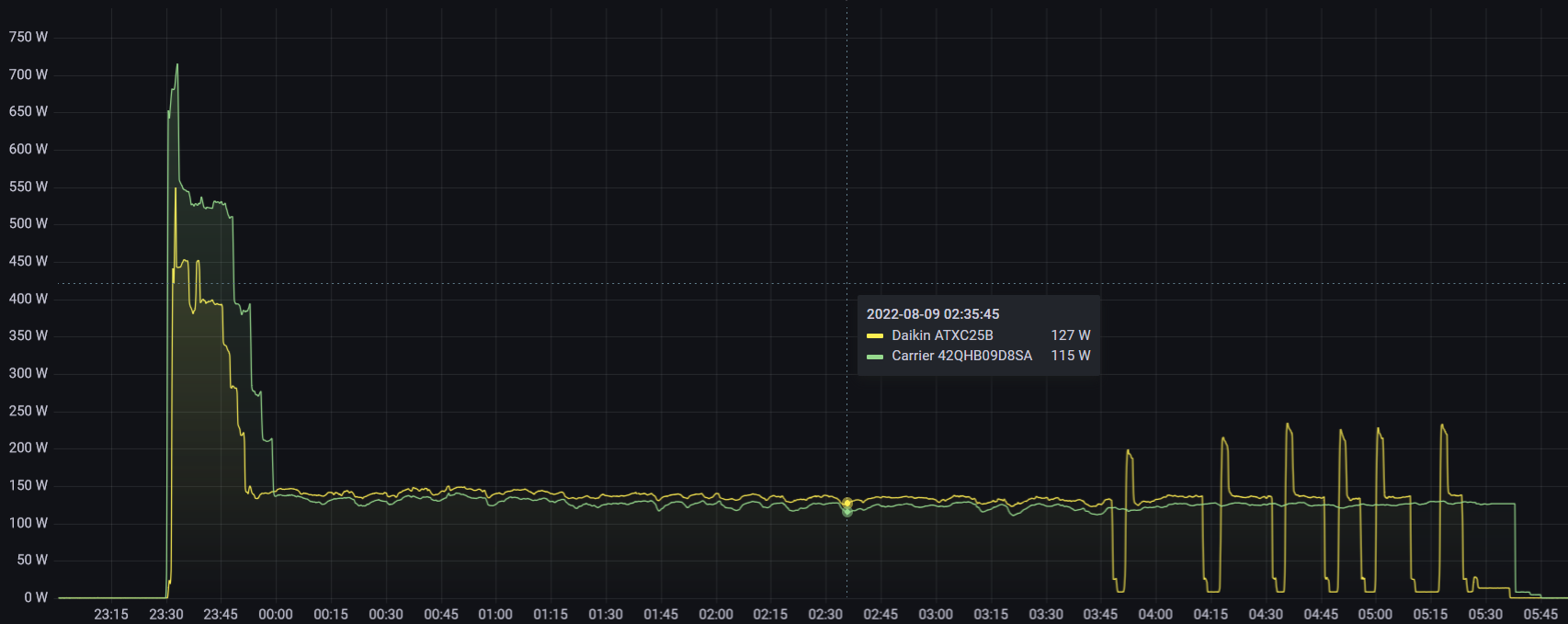Image resolution: width=1568 pixels, height=624 pixels.
Task: Click the 05:15 time axis label
Action: (x=1430, y=614)
